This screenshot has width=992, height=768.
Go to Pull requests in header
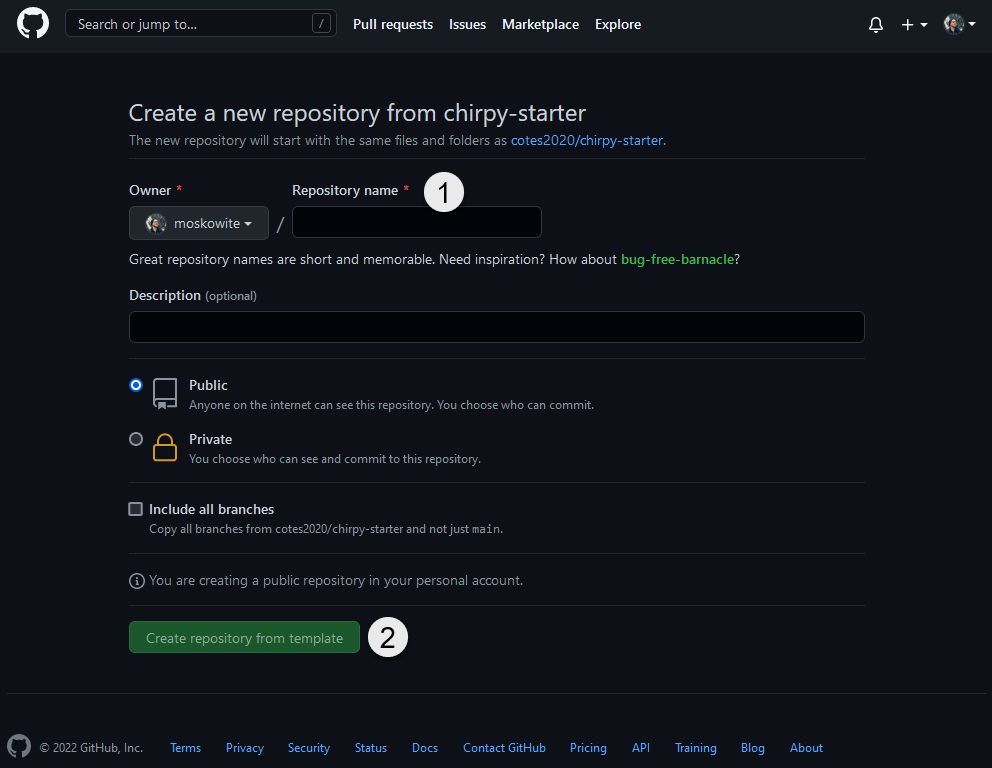[393, 25]
